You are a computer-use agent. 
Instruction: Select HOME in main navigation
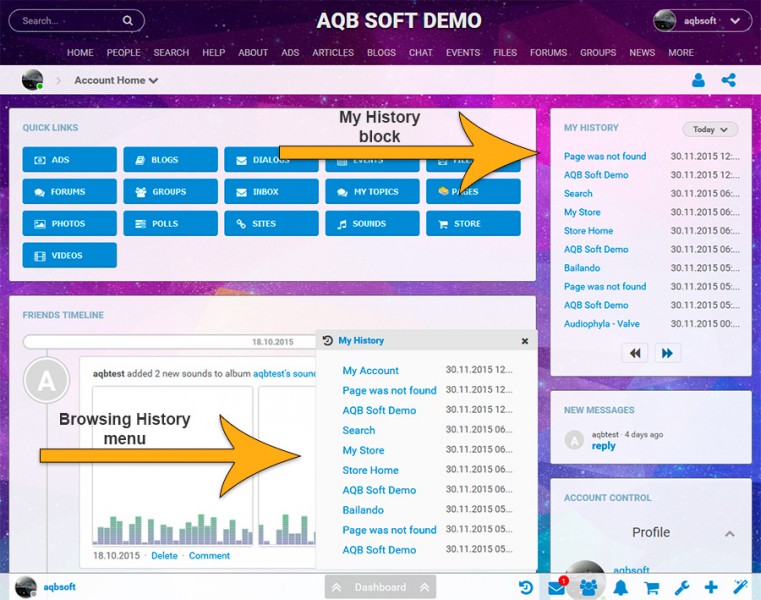80,52
